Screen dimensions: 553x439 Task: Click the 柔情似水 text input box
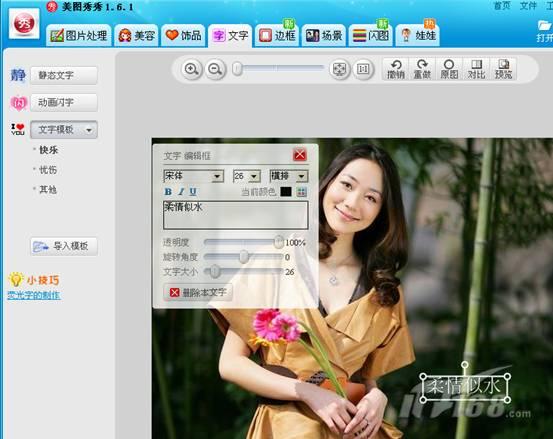click(236, 215)
